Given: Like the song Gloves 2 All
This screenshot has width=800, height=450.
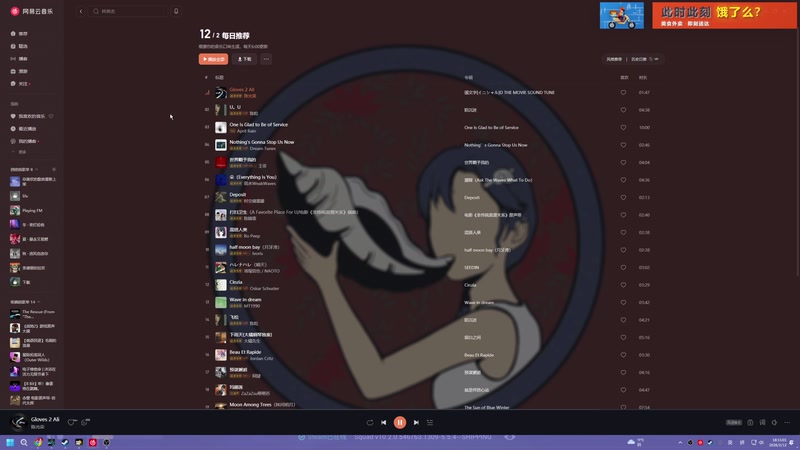Looking at the screenshot, I should [623, 93].
